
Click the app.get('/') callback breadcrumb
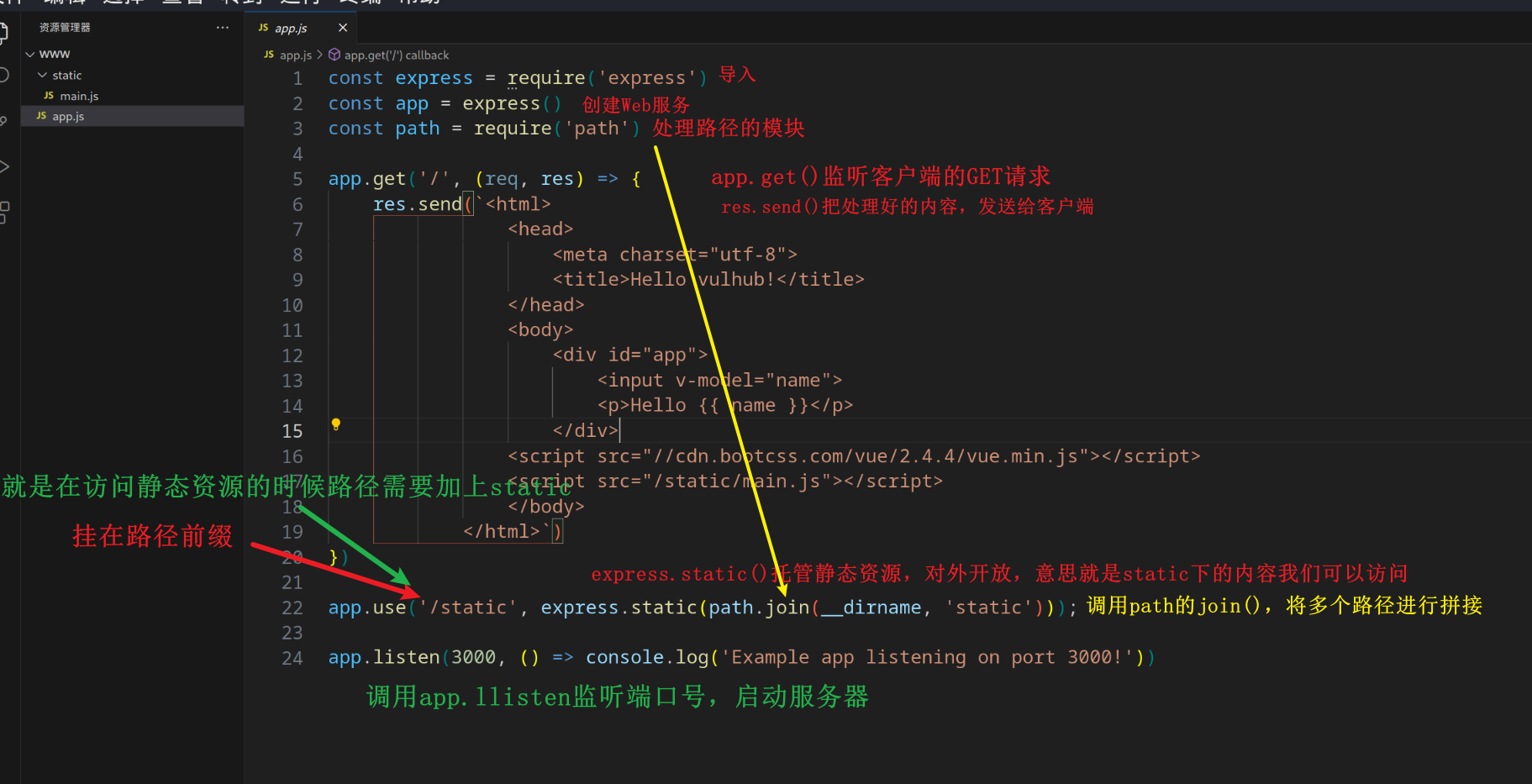coord(397,55)
